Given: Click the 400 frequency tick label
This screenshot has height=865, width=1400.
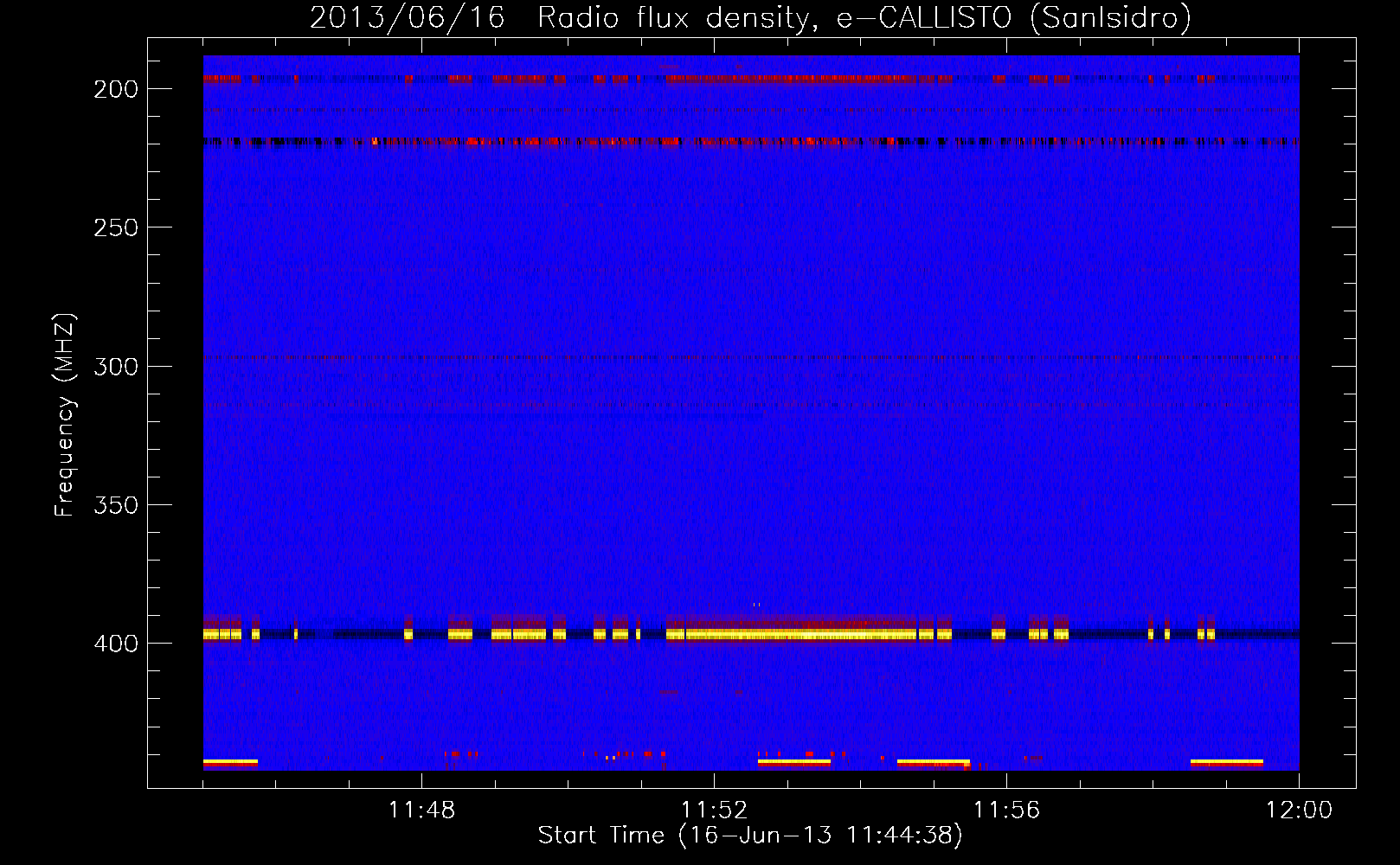Looking at the screenshot, I should pyautogui.click(x=116, y=644).
